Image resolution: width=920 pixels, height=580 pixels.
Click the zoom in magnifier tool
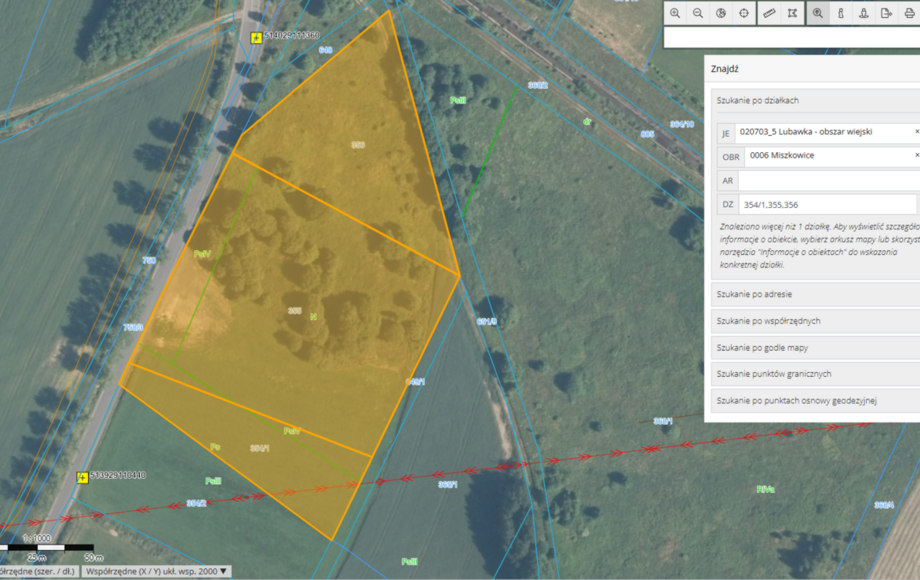[675, 13]
